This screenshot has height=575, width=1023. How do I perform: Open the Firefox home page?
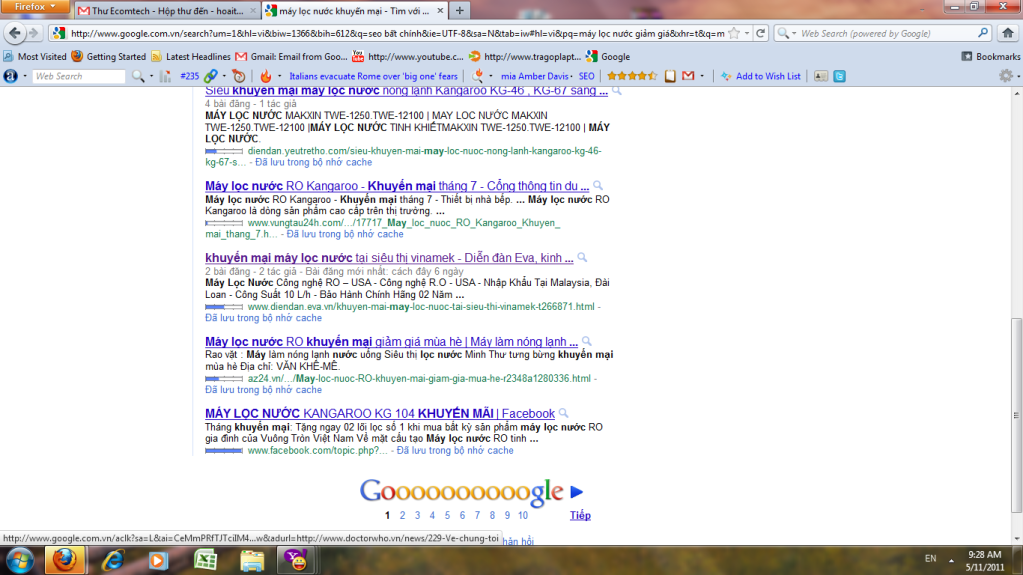pos(1008,33)
